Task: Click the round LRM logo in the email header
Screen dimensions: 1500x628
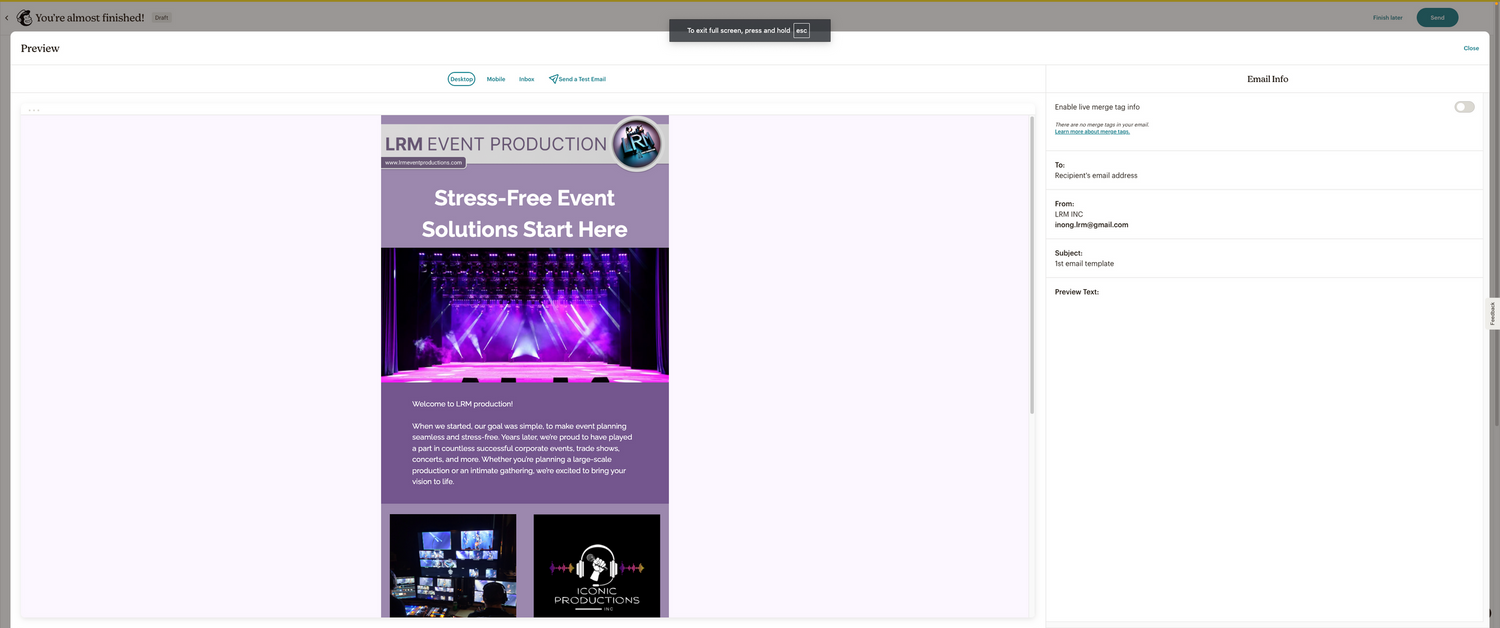Action: [x=637, y=143]
